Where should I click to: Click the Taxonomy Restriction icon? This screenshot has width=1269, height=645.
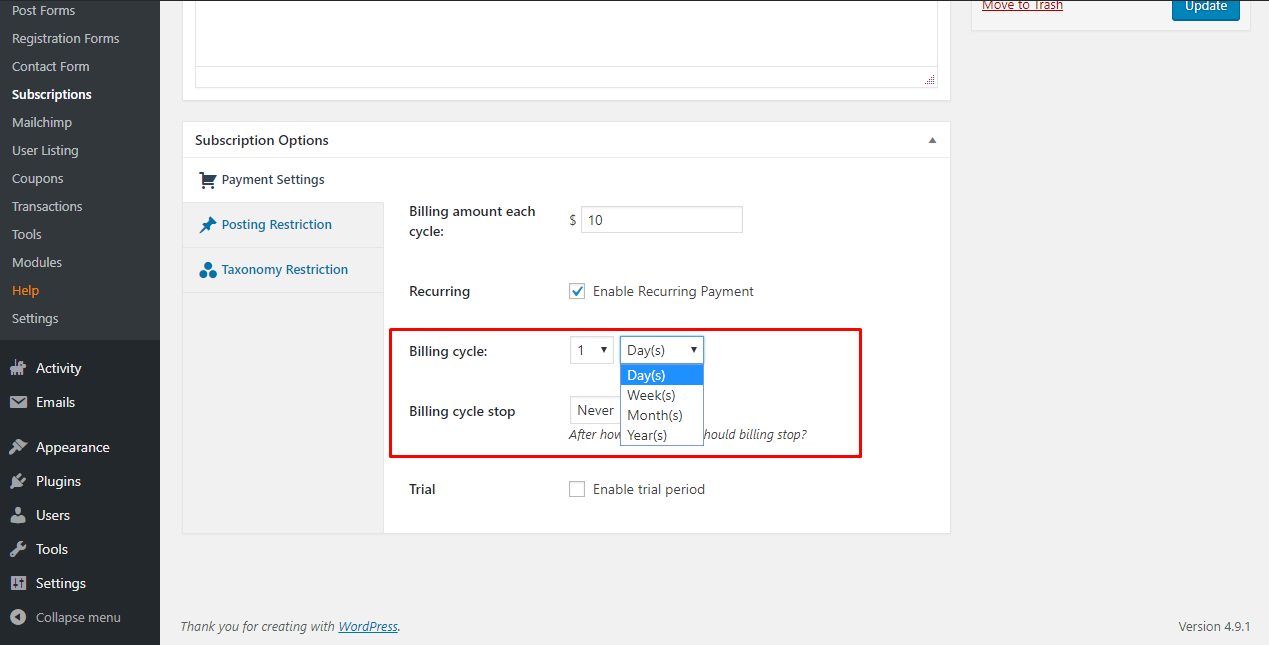[208, 270]
